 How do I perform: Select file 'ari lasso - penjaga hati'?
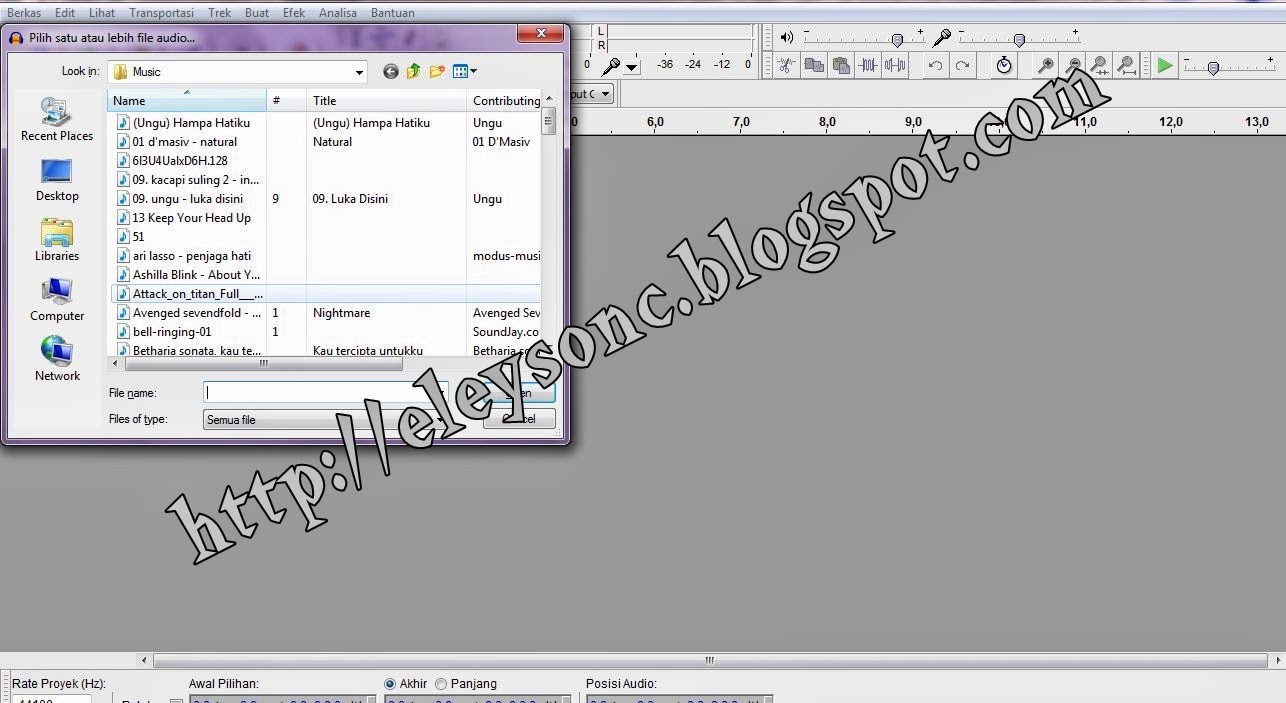[192, 256]
